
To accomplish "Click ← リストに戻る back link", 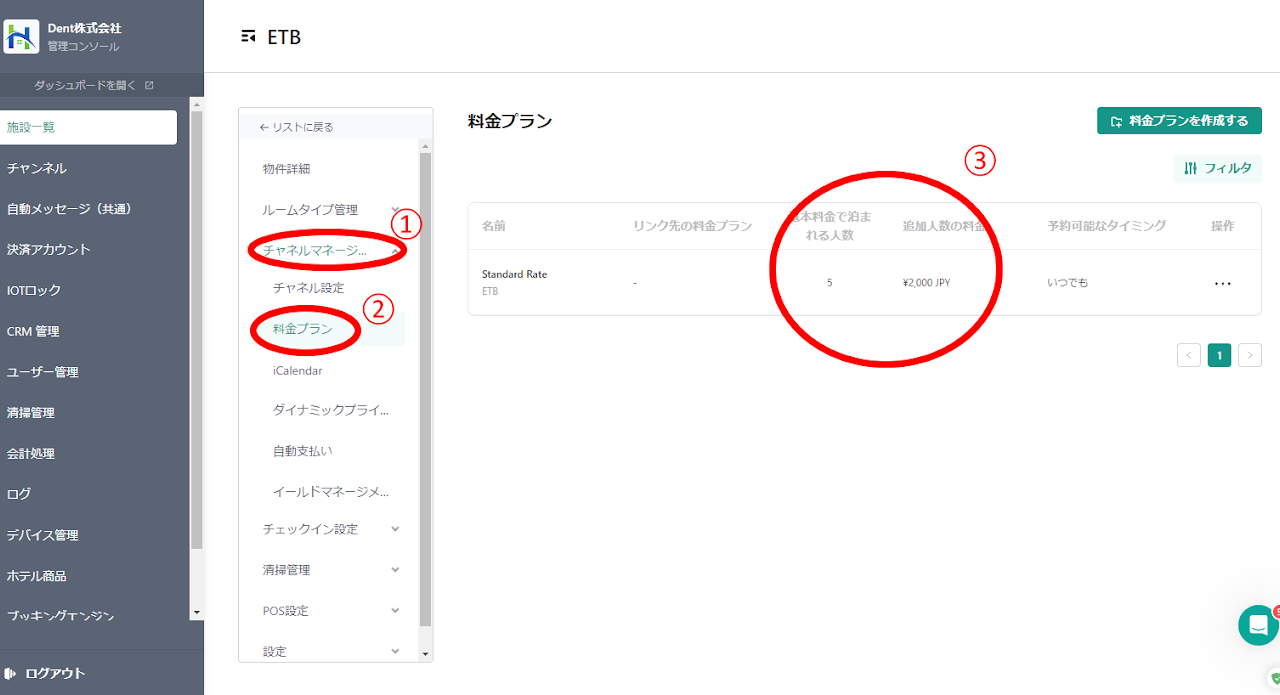I will 296,127.
